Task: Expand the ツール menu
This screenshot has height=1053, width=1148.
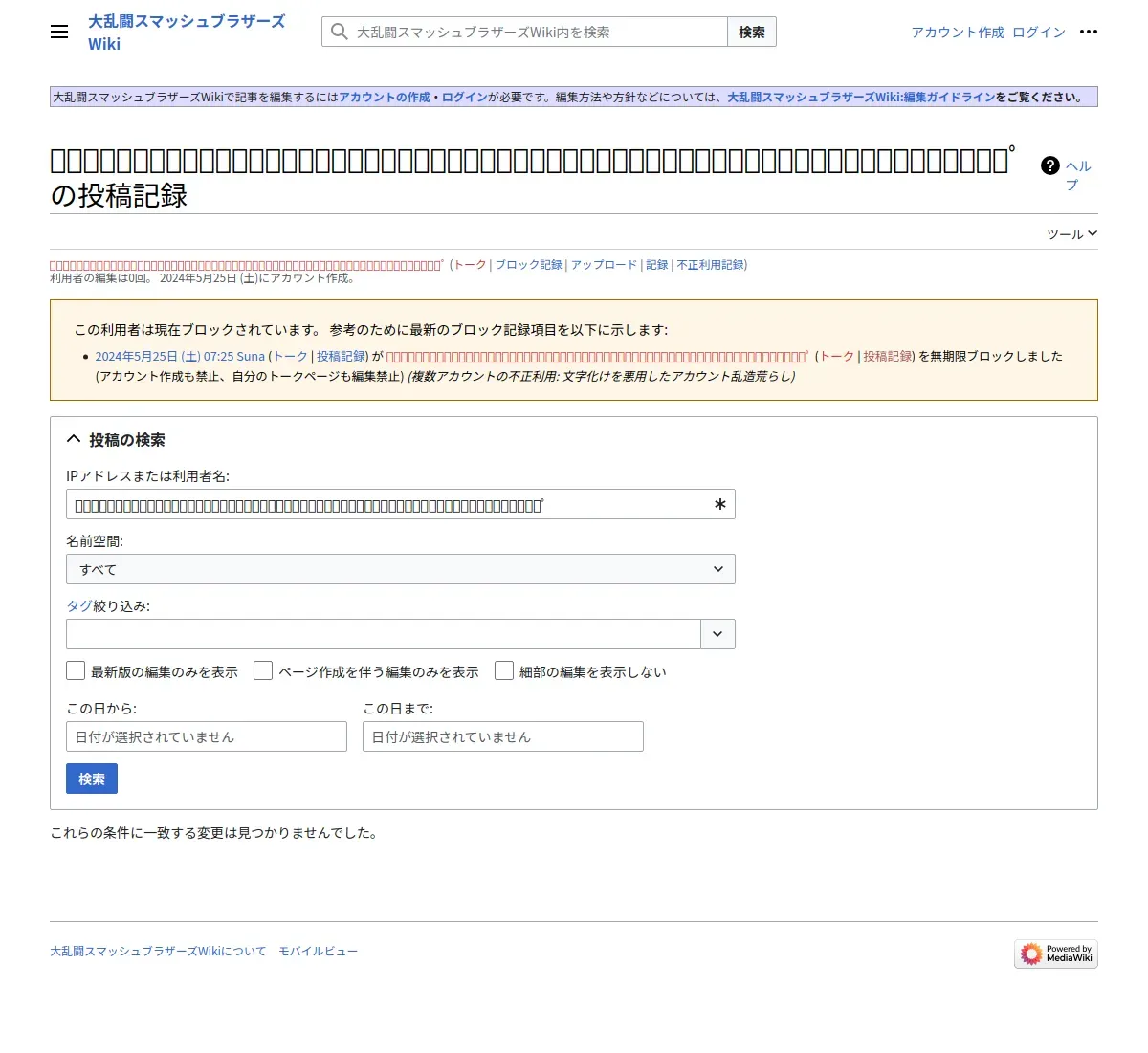Action: pyautogui.click(x=1071, y=233)
